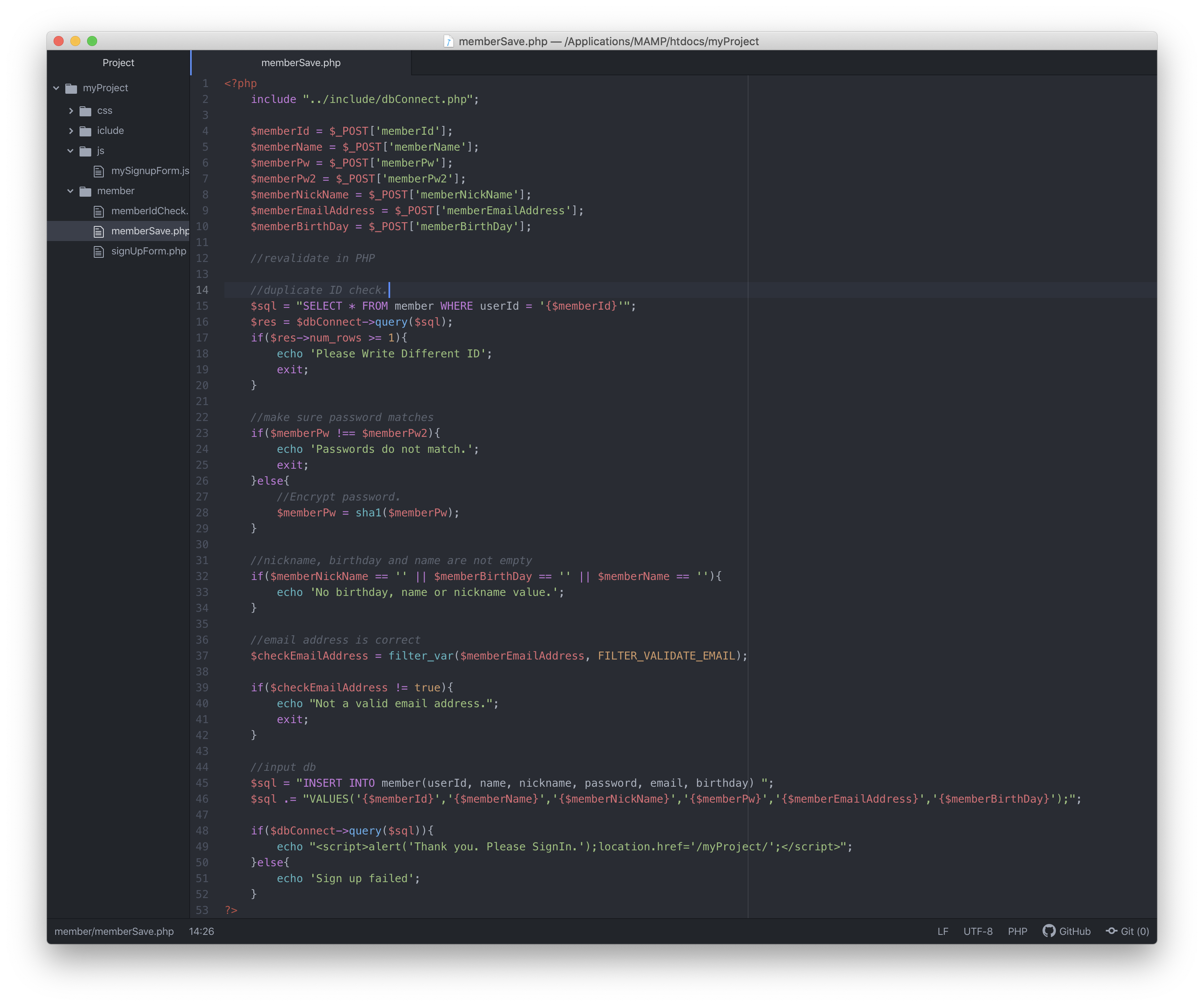The height and width of the screenshot is (1006, 1204).
Task: Open signUpForm.php from the tree
Action: pyautogui.click(x=149, y=251)
